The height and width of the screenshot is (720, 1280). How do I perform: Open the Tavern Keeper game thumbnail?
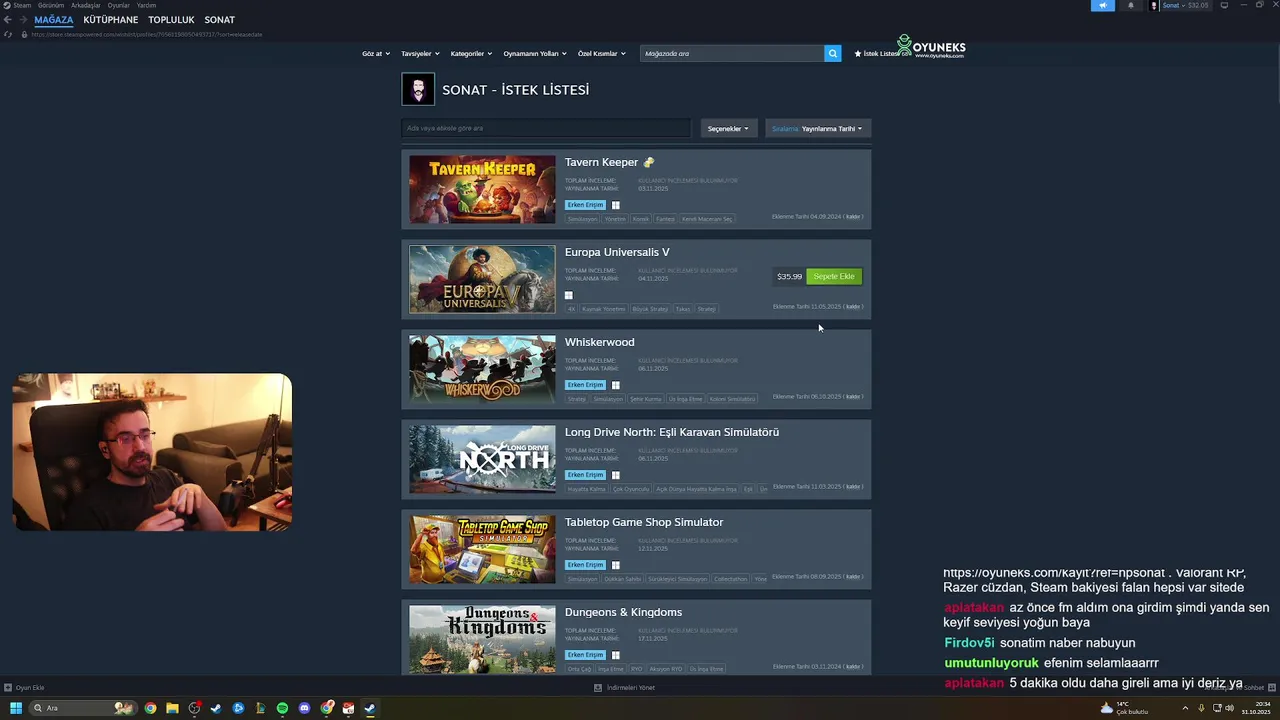pos(482,189)
